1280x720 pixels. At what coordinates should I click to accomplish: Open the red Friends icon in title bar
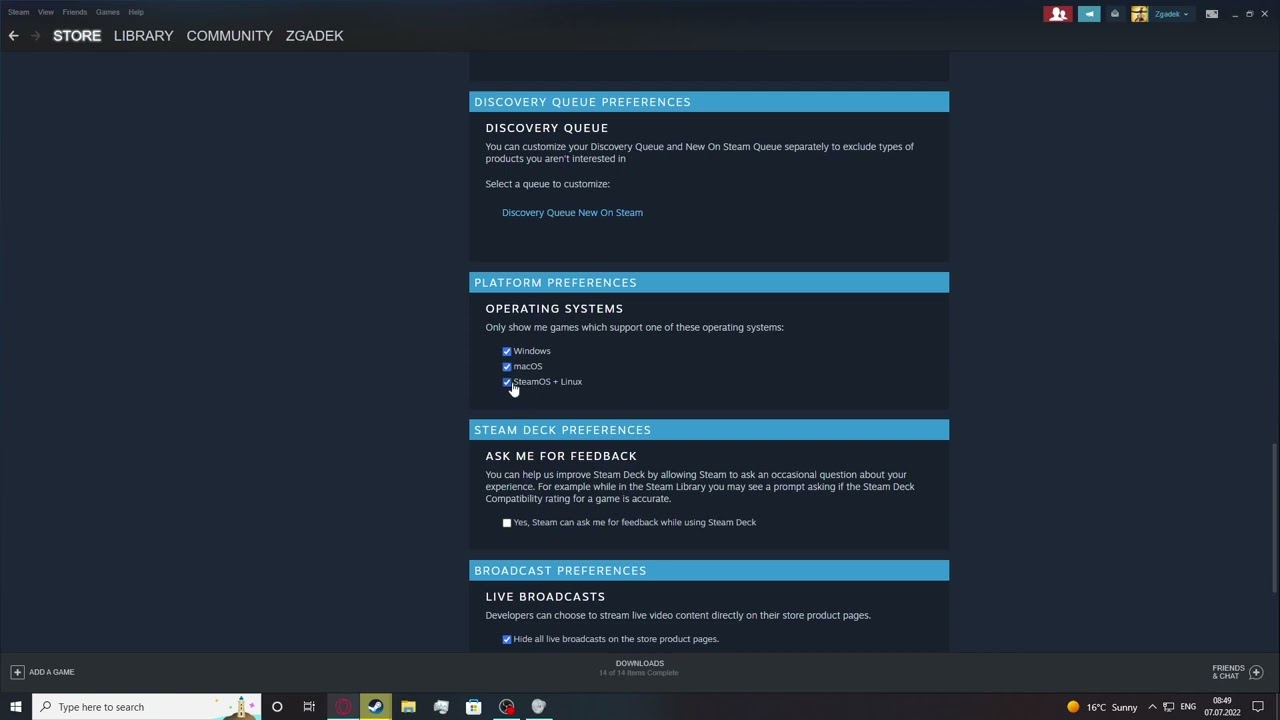click(x=1058, y=14)
